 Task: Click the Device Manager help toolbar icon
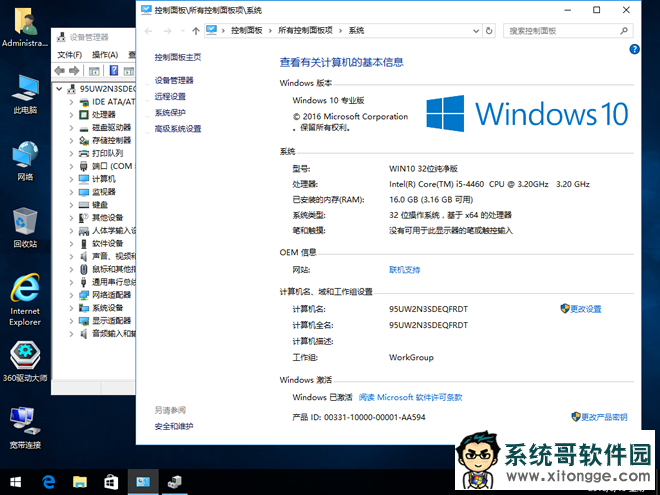(114, 71)
